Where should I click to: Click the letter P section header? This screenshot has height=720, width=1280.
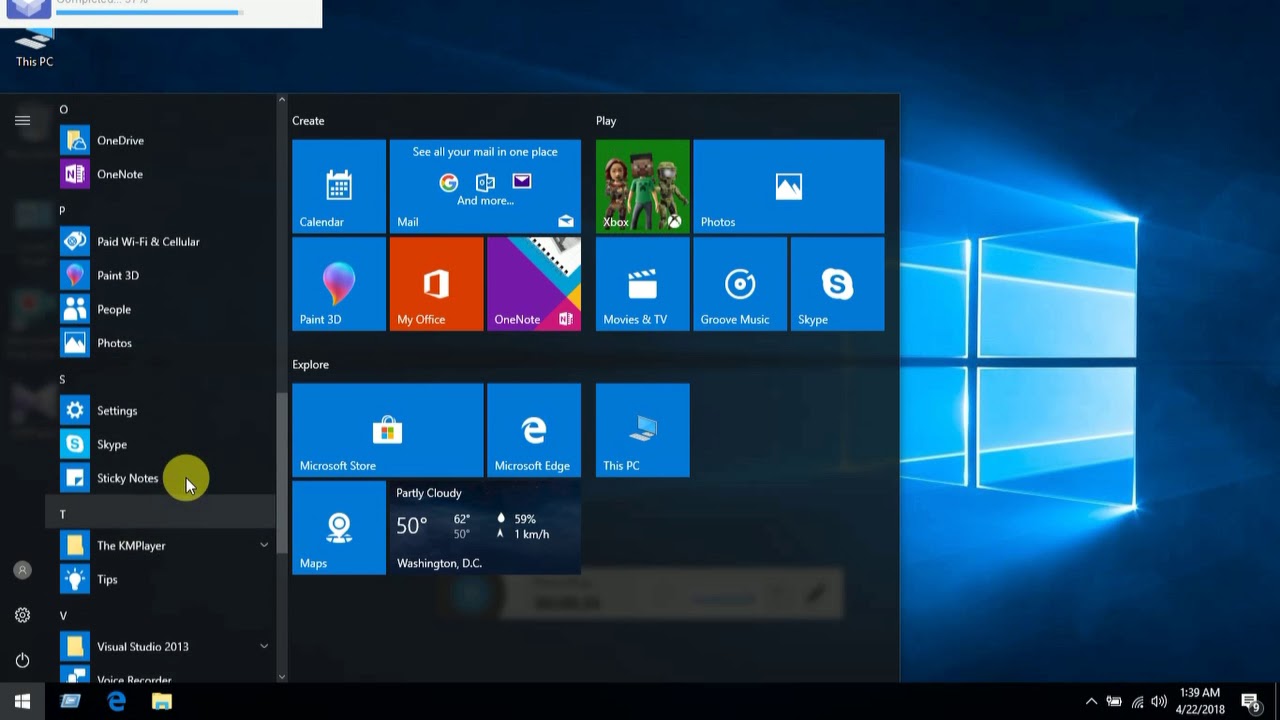[x=160, y=210]
